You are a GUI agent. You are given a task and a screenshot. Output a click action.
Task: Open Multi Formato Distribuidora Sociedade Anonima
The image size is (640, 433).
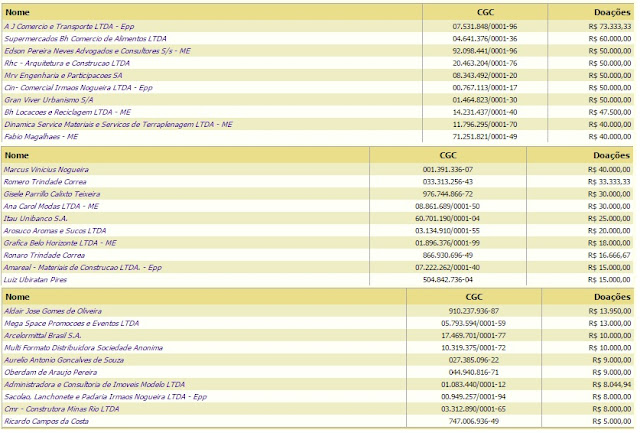(x=83, y=348)
